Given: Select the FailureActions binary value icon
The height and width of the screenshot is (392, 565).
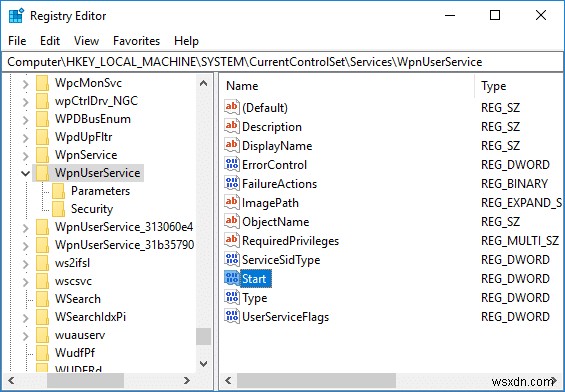Looking at the screenshot, I should coord(232,184).
